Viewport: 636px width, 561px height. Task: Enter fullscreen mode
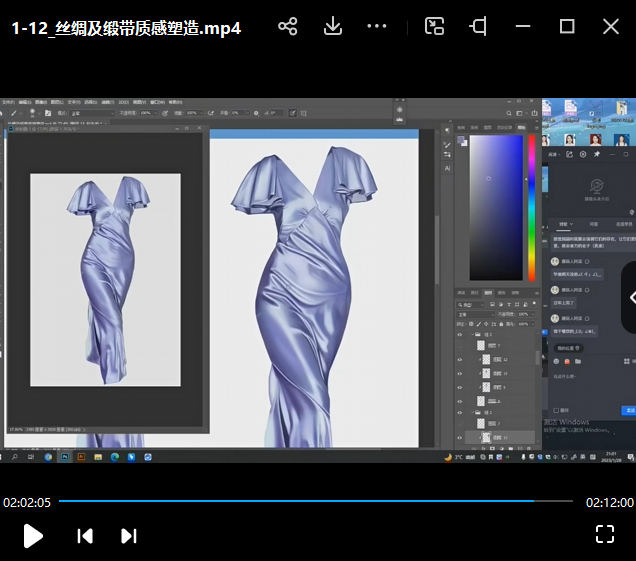click(x=604, y=534)
